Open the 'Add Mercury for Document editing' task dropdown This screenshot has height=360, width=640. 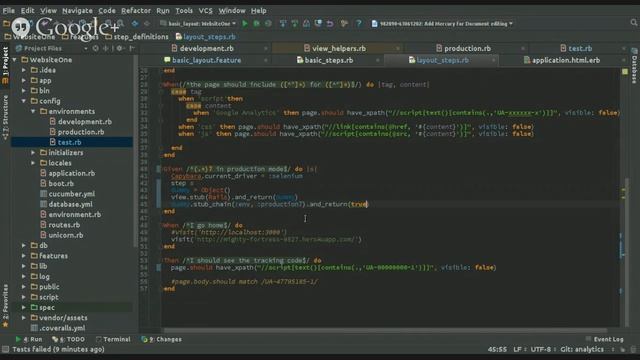(442, 24)
